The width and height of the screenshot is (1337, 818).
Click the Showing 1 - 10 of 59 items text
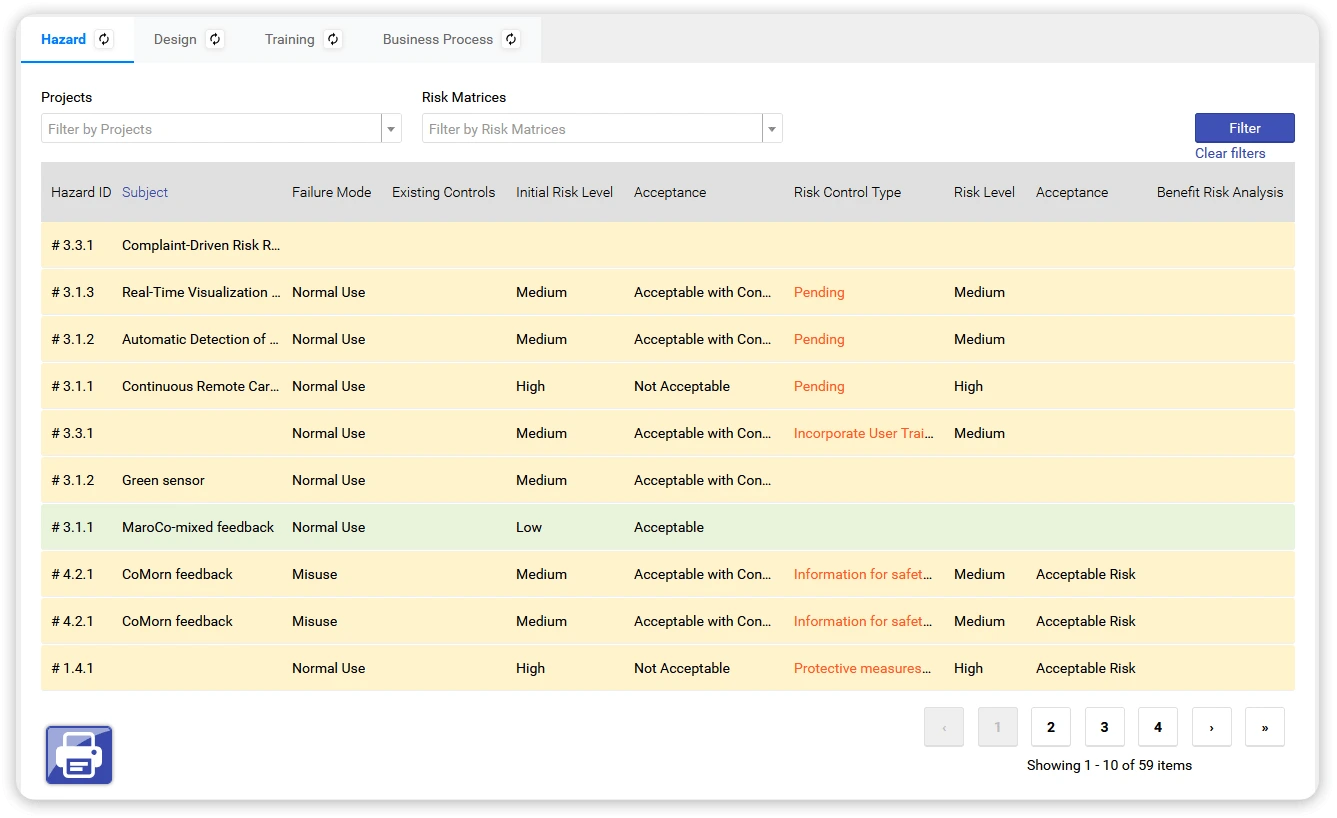(1109, 765)
